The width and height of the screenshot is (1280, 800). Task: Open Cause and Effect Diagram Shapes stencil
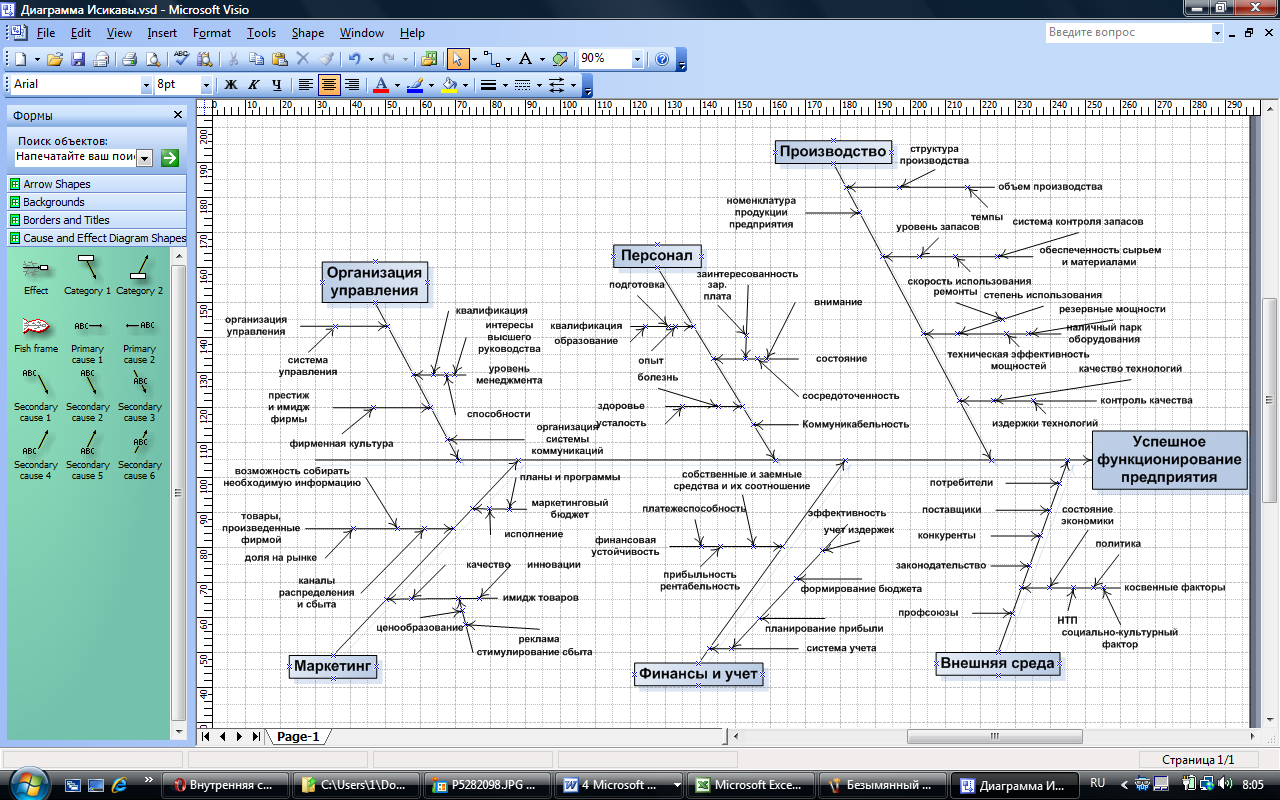tap(97, 238)
